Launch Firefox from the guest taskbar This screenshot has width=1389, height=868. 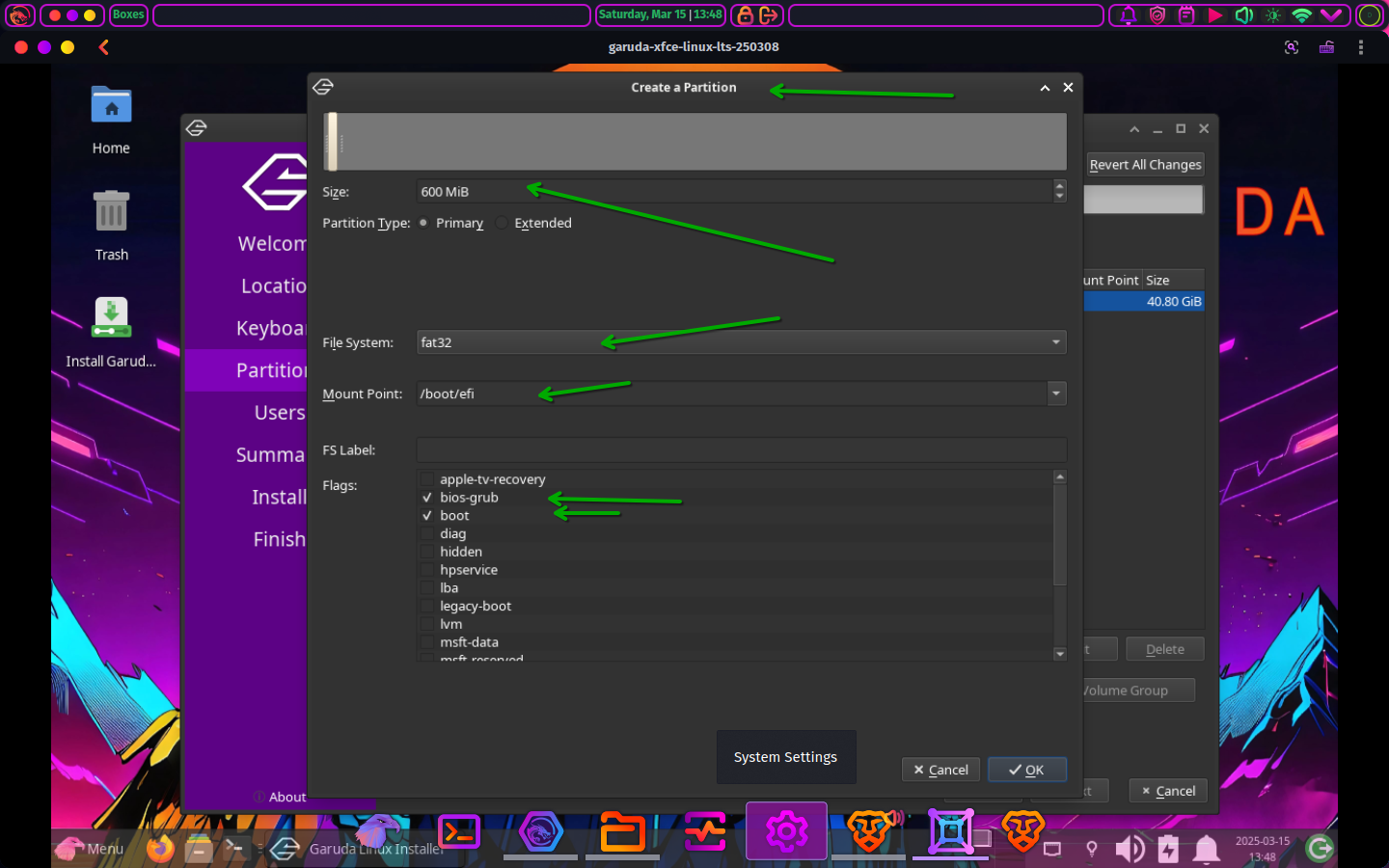tap(160, 848)
